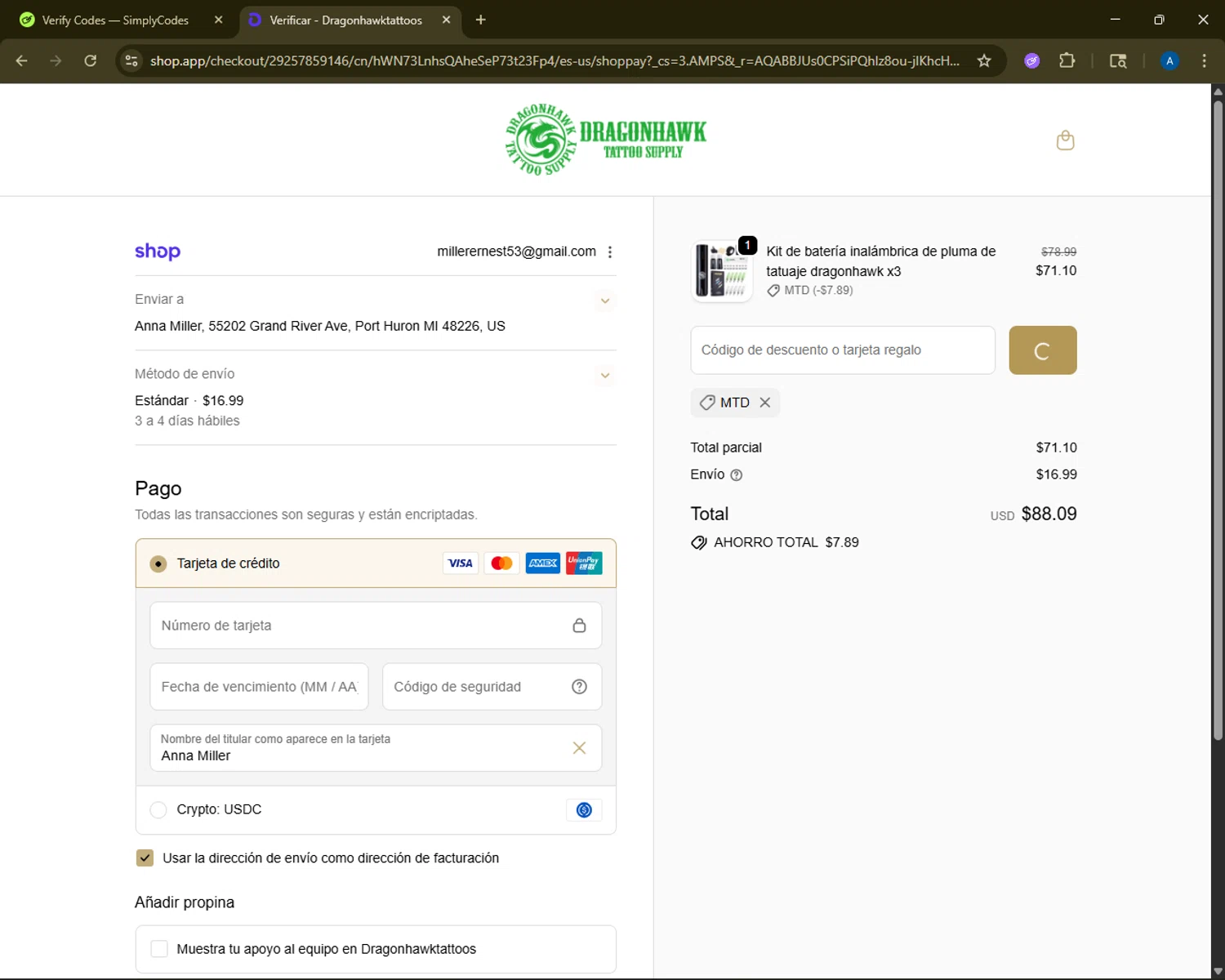Close the Verify Codes SimplyCodes tab

(x=218, y=20)
